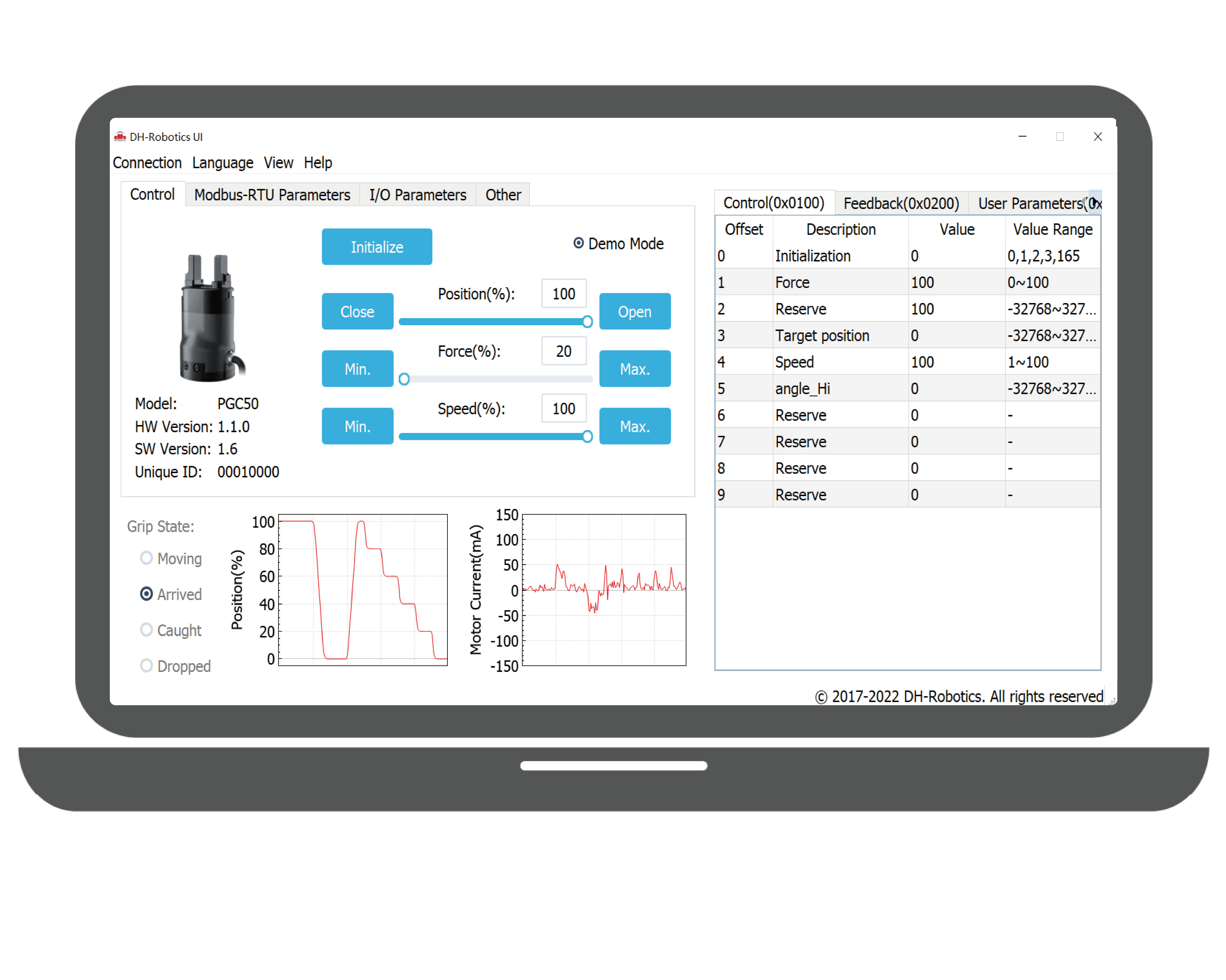Click the Motor Current(mA) chart

(604, 590)
